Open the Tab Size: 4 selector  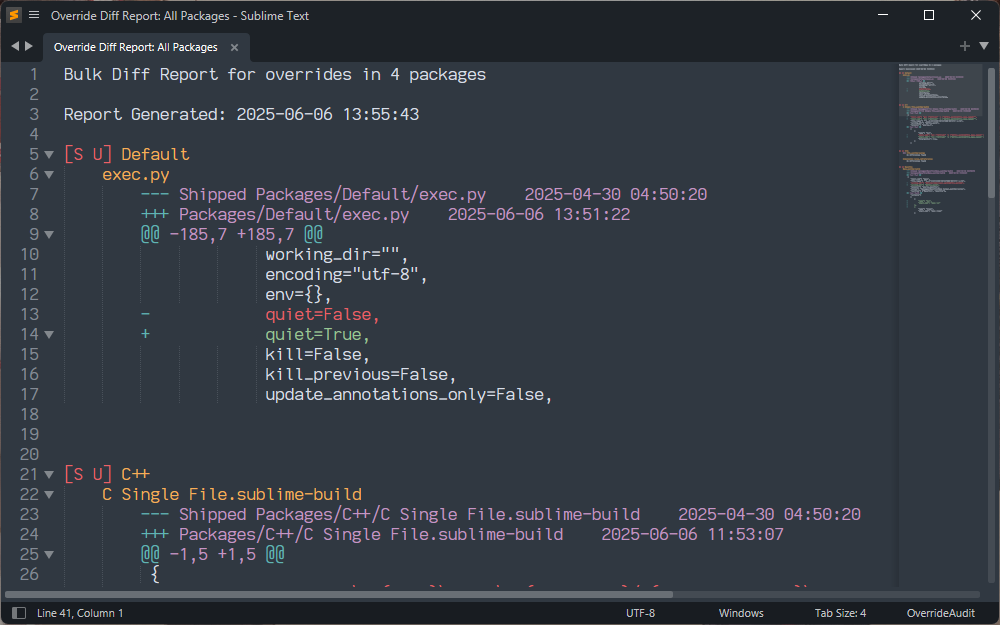coord(840,613)
